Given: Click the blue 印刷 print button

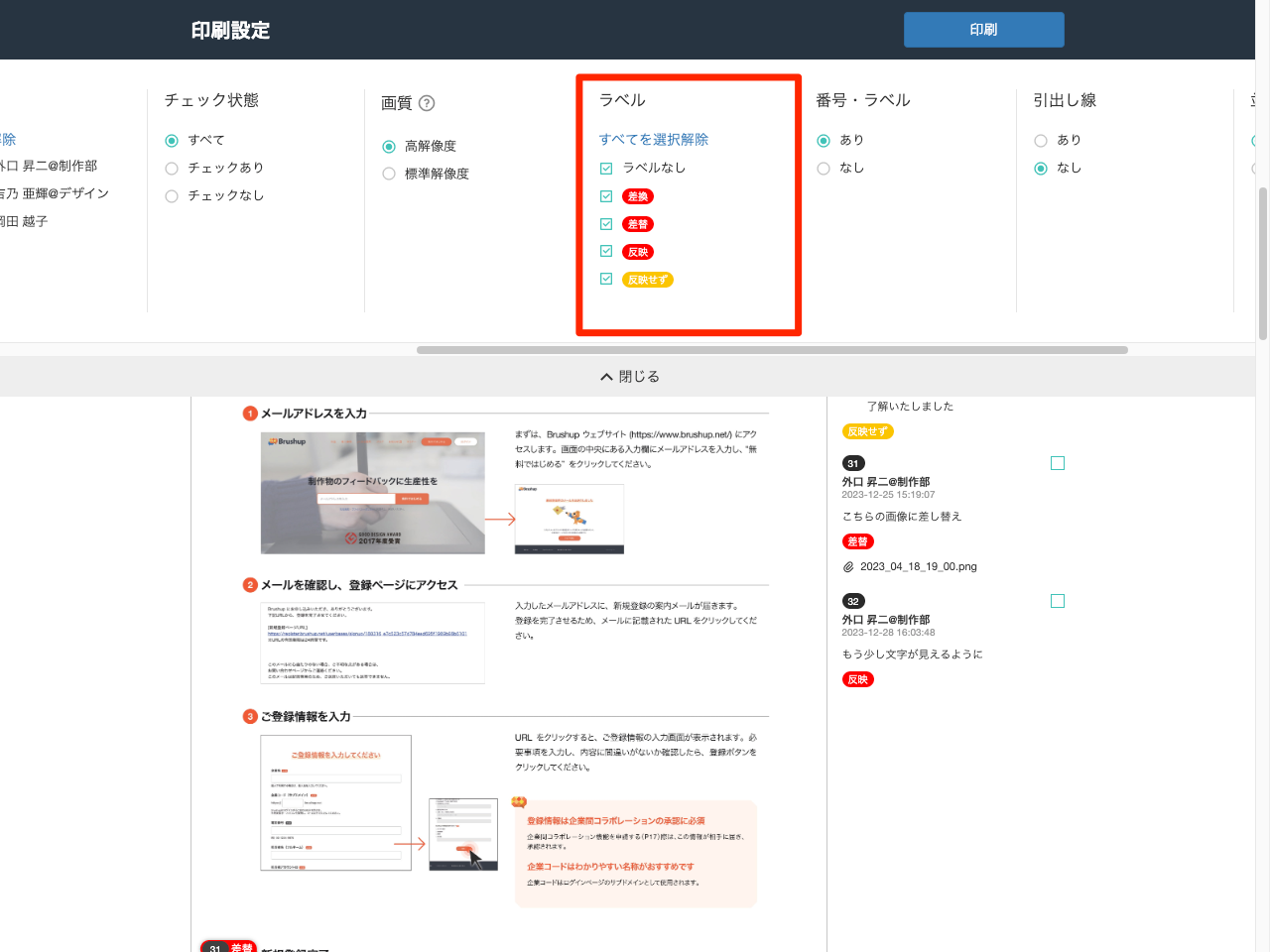Looking at the screenshot, I should pyautogui.click(x=983, y=30).
